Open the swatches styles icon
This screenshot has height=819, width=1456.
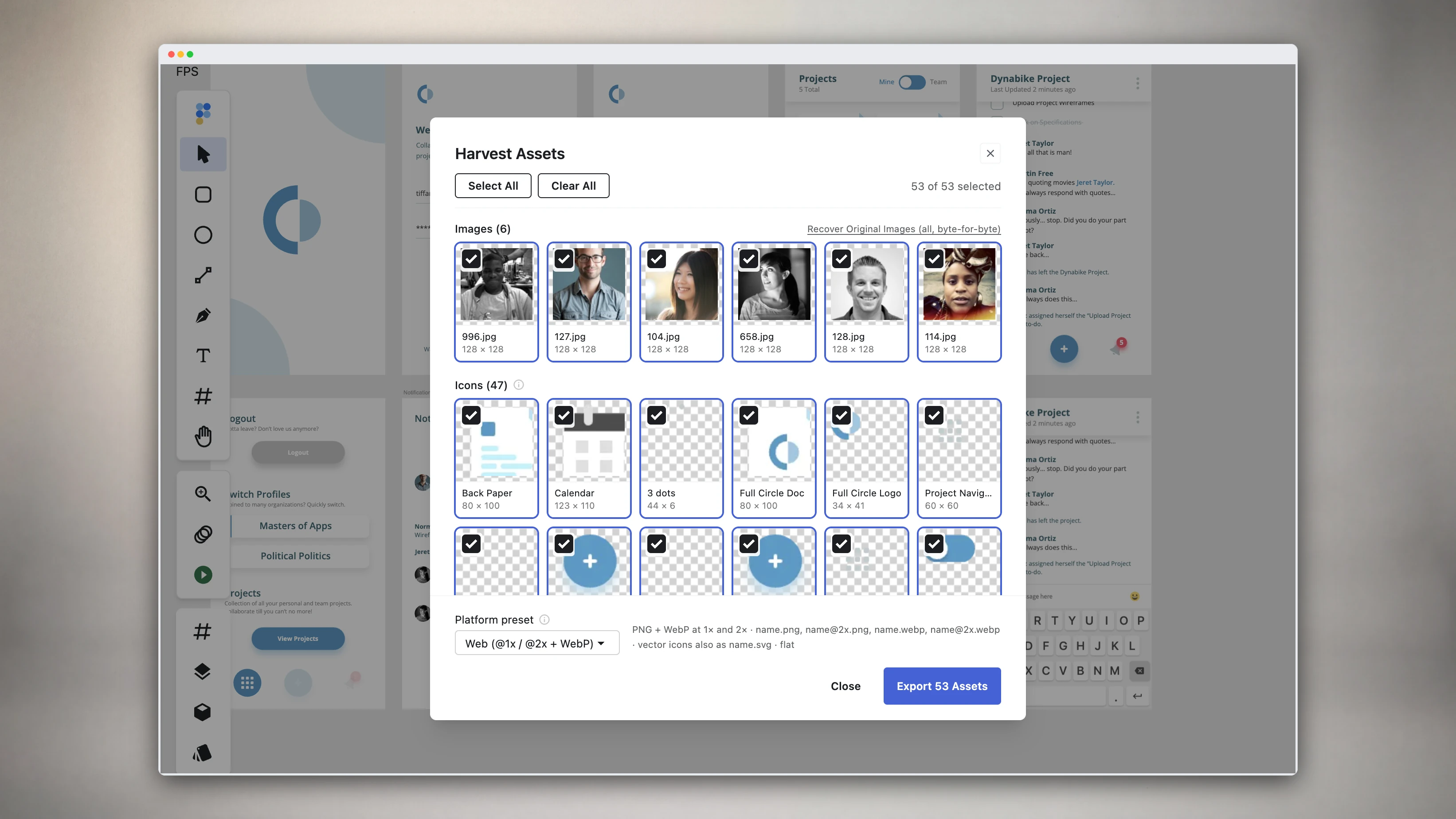point(202,753)
